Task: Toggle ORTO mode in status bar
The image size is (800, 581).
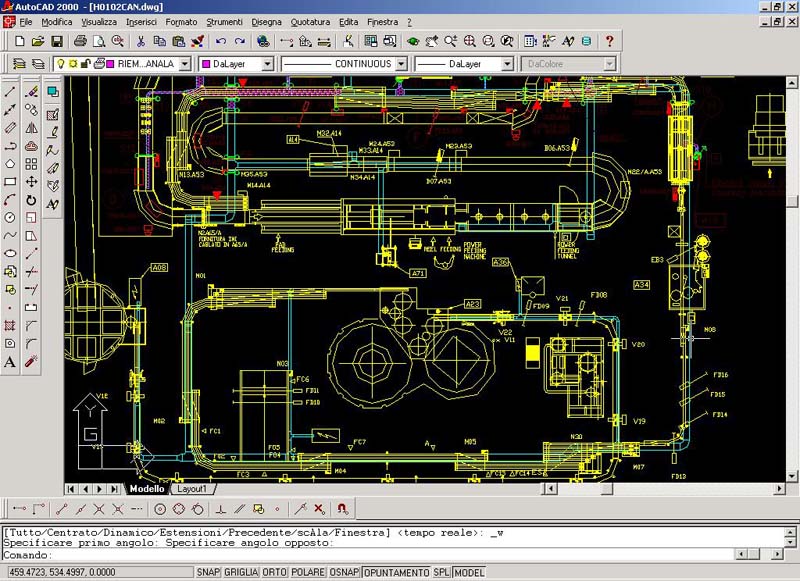Action: (x=274, y=572)
